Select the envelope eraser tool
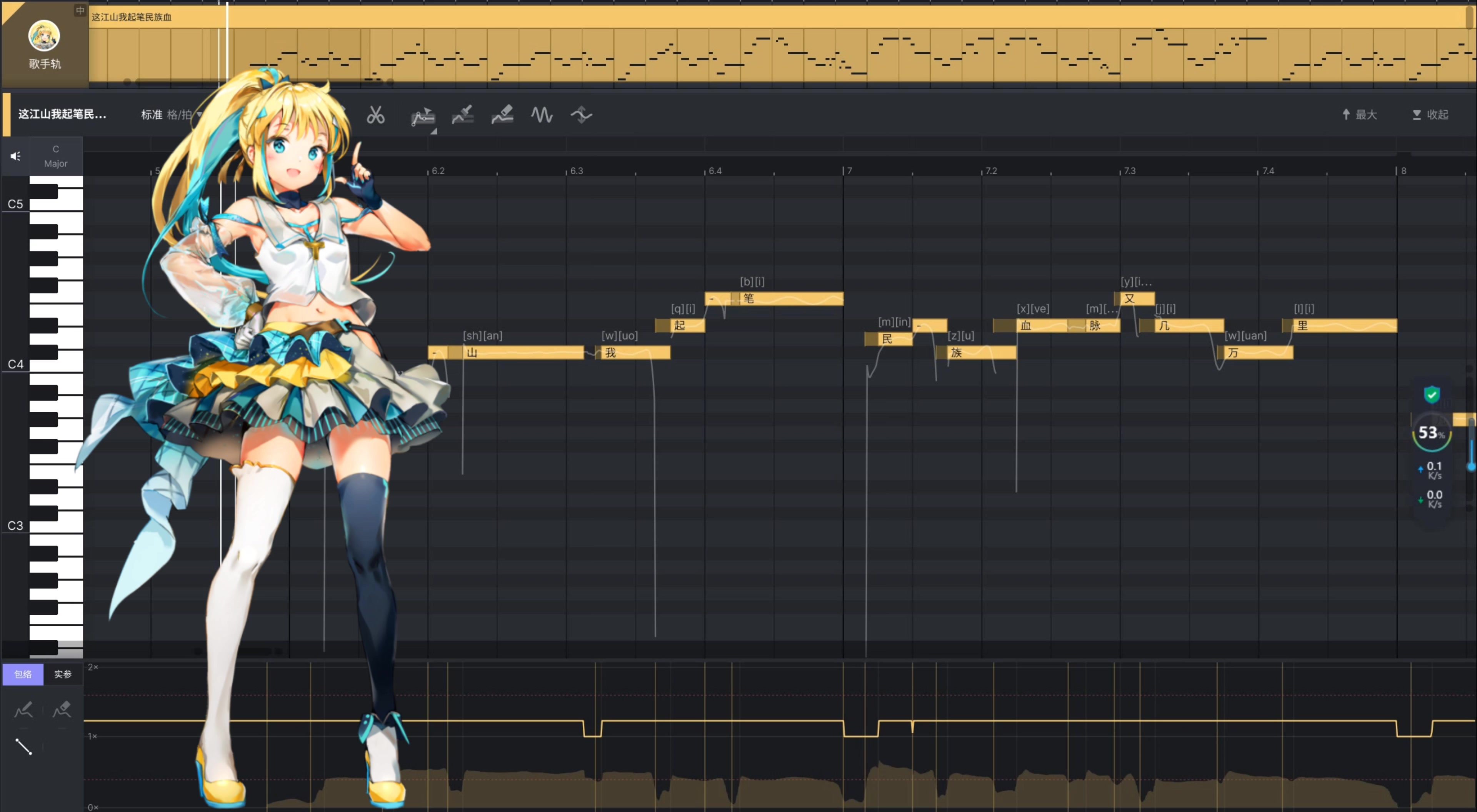 point(62,710)
